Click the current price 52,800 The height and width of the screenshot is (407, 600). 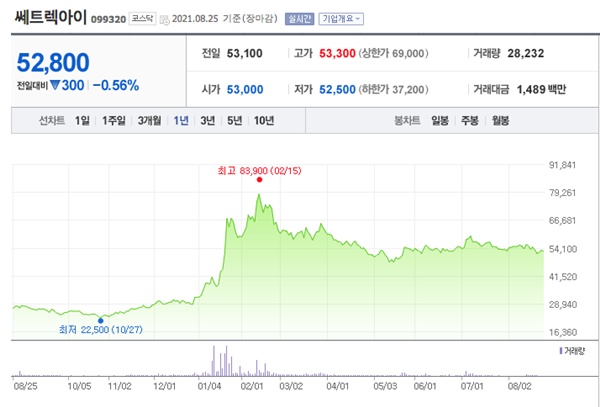click(x=53, y=62)
